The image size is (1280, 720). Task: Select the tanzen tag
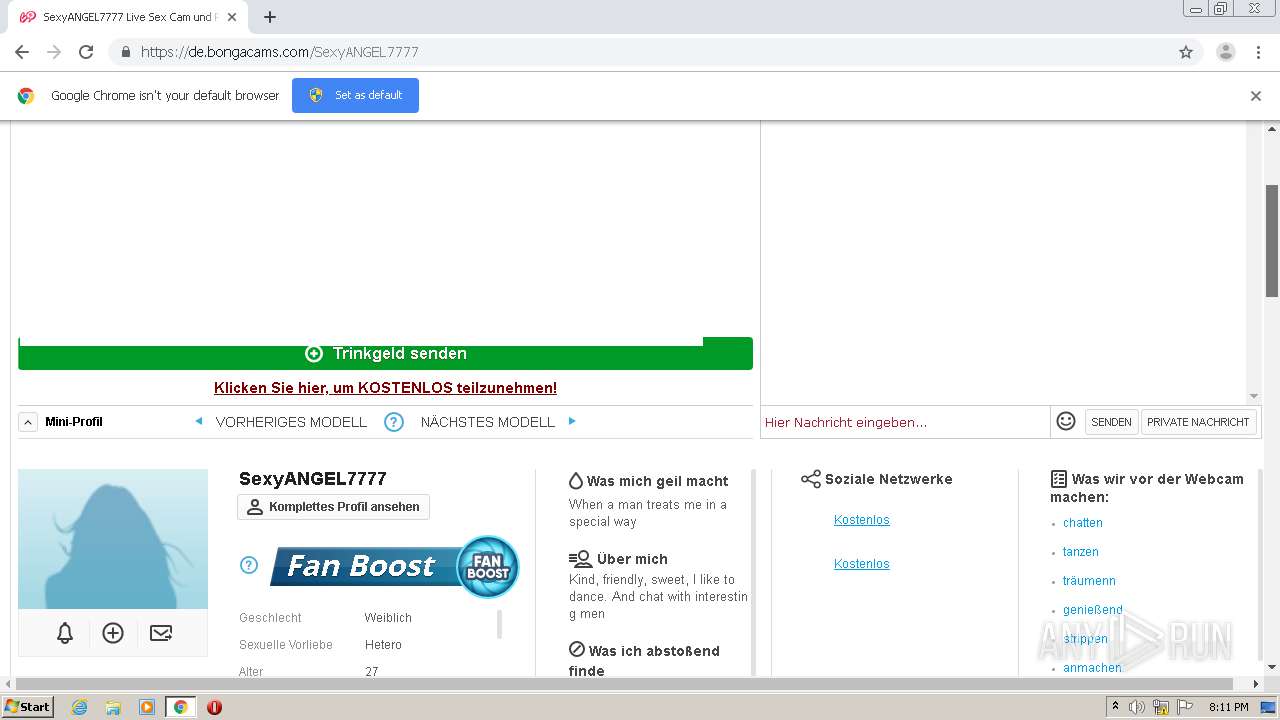(x=1080, y=552)
